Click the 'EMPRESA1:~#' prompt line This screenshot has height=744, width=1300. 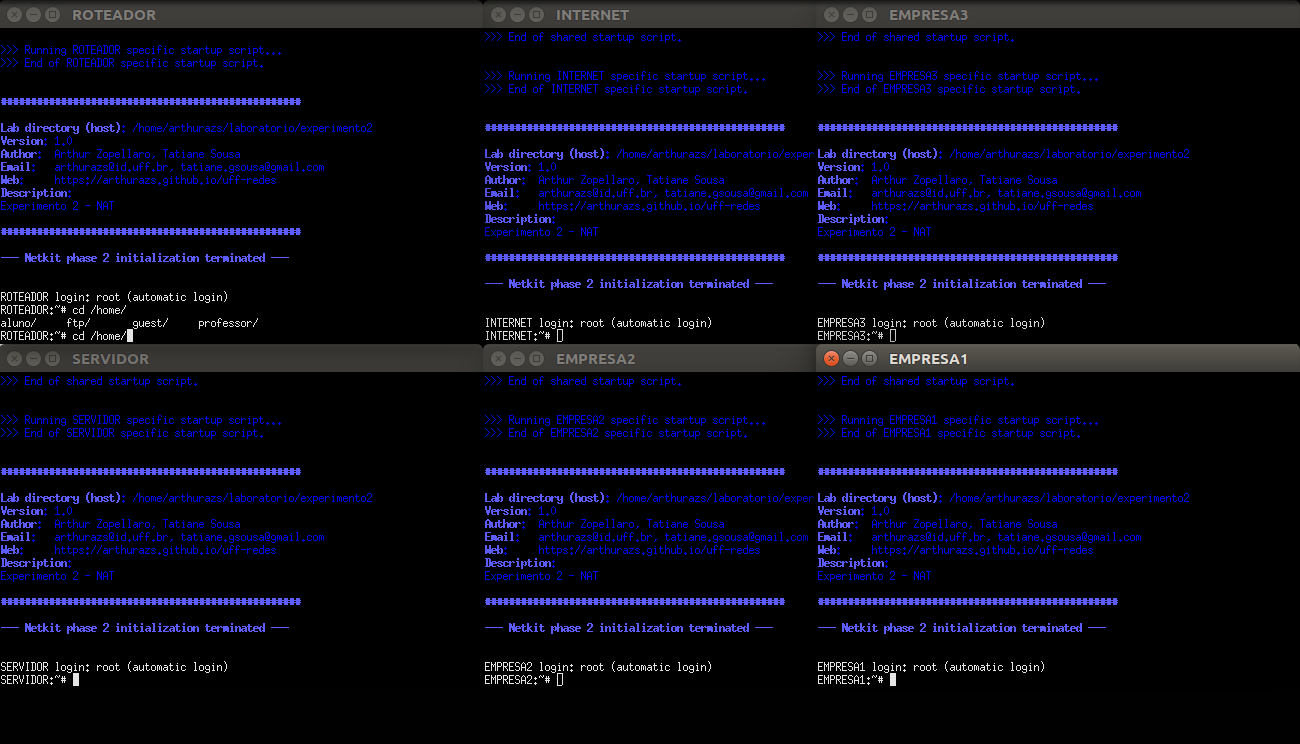[x=857, y=680]
